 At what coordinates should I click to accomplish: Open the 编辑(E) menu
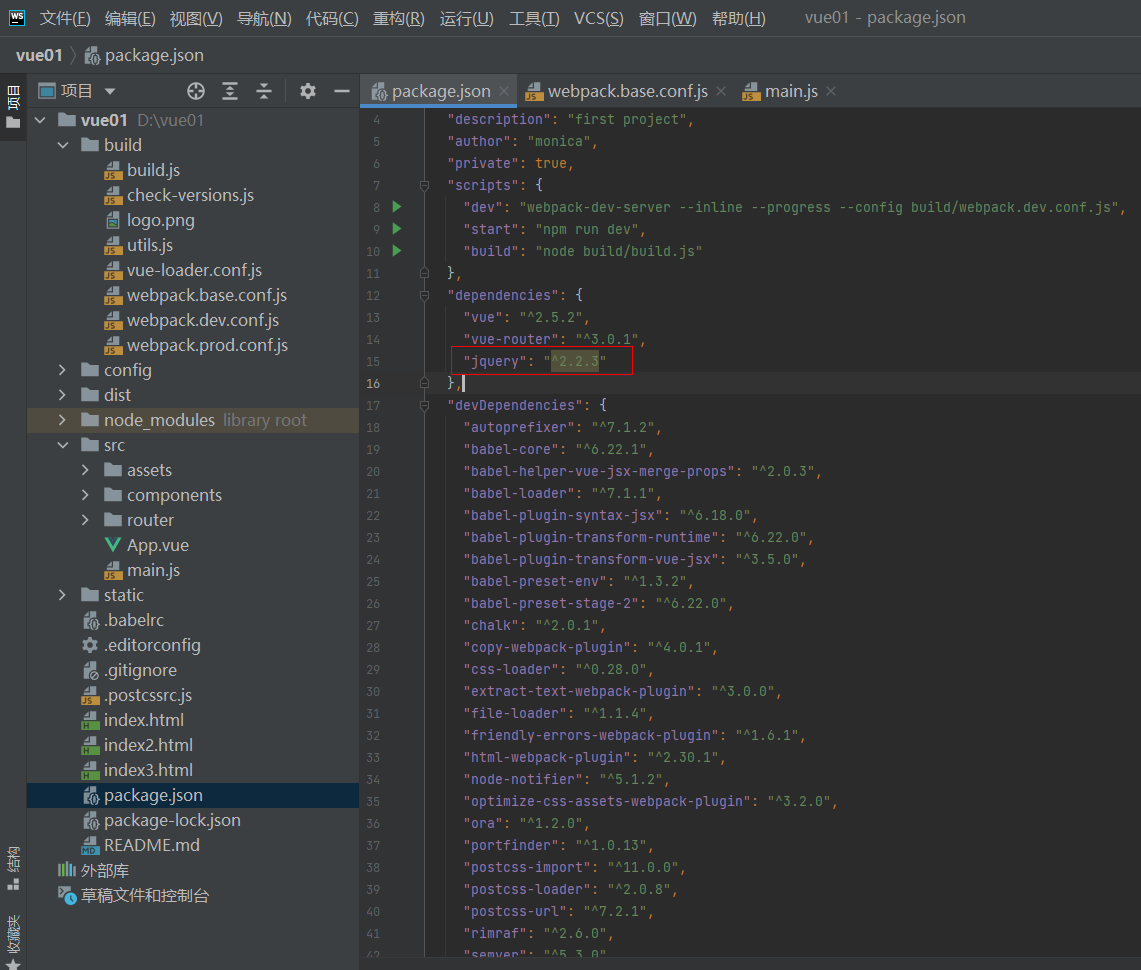[130, 18]
